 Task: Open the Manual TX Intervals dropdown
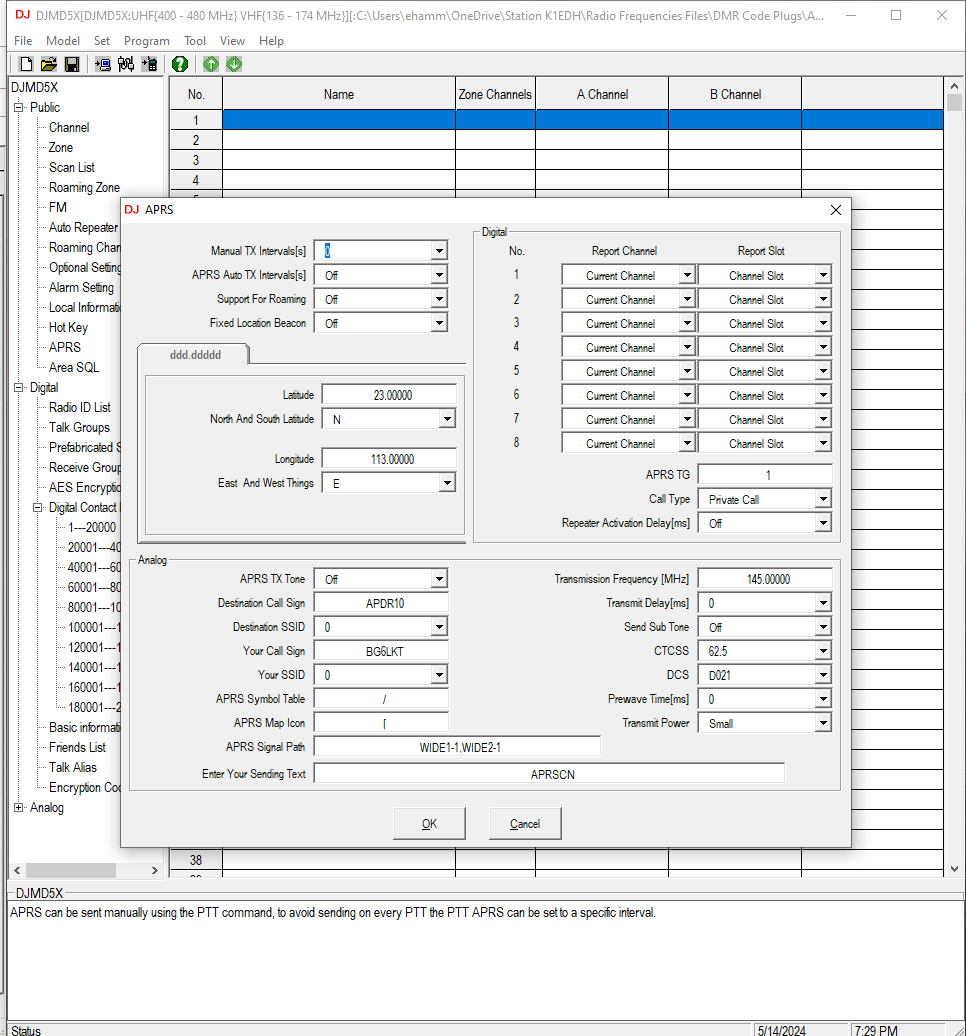point(439,251)
